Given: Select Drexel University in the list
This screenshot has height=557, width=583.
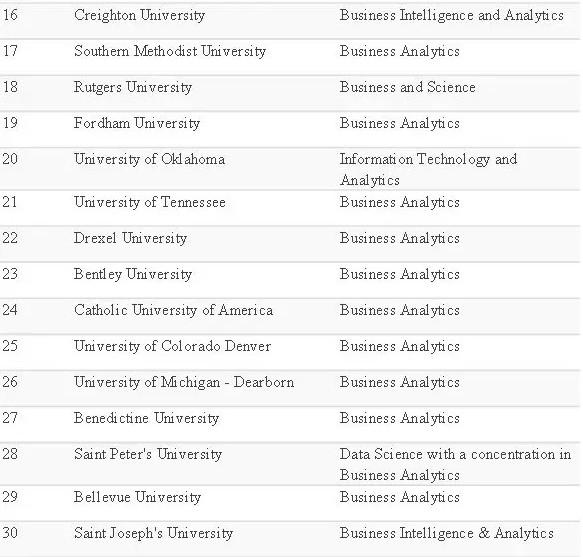Looking at the screenshot, I should (130, 239).
